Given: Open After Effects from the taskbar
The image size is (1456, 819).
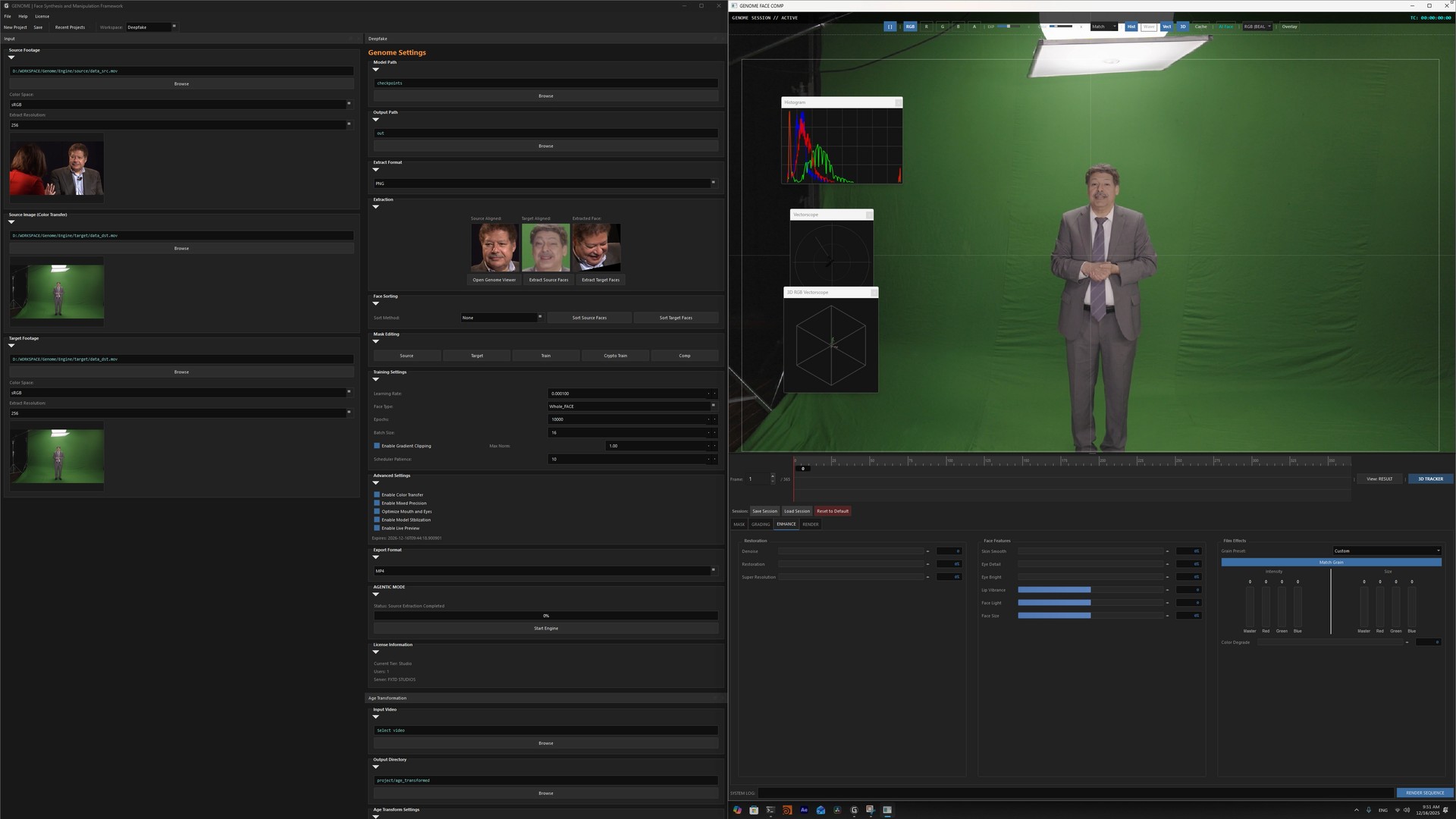Looking at the screenshot, I should pyautogui.click(x=804, y=810).
